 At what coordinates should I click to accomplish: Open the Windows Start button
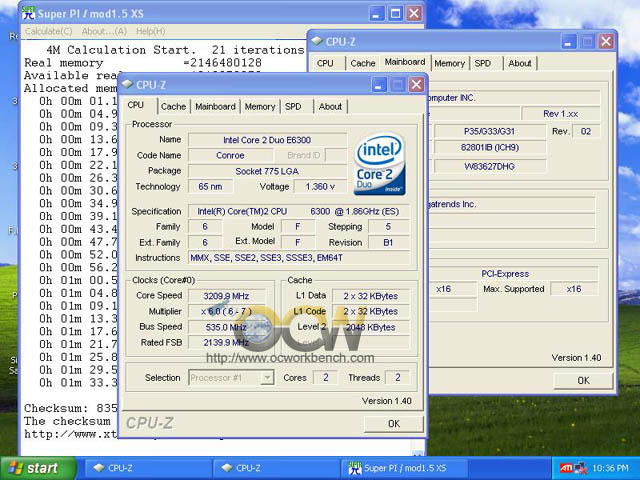click(38, 468)
